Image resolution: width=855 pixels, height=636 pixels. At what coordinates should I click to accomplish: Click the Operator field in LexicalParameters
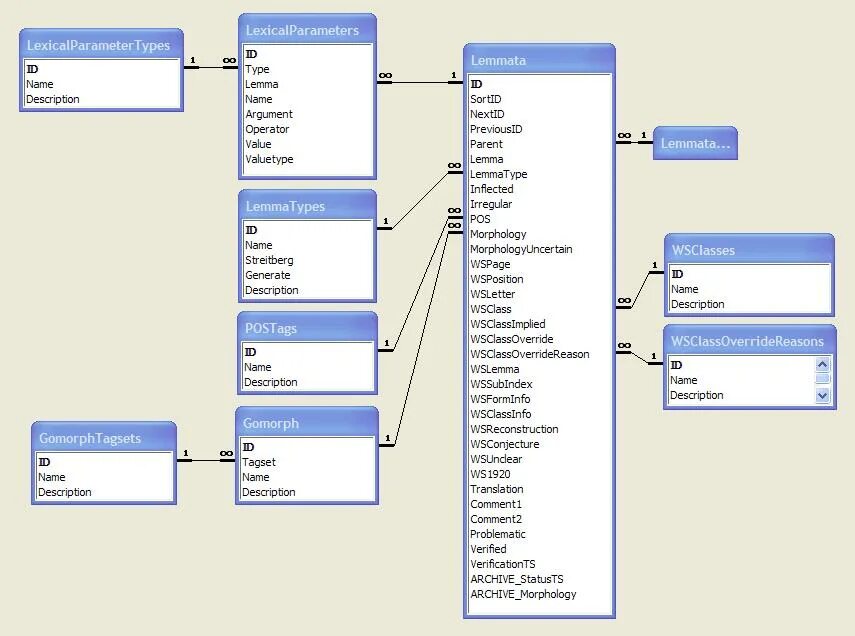pyautogui.click(x=308, y=129)
